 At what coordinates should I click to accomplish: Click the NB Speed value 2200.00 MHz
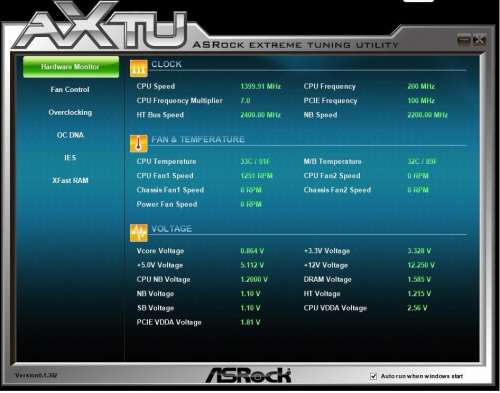[x=427, y=115]
